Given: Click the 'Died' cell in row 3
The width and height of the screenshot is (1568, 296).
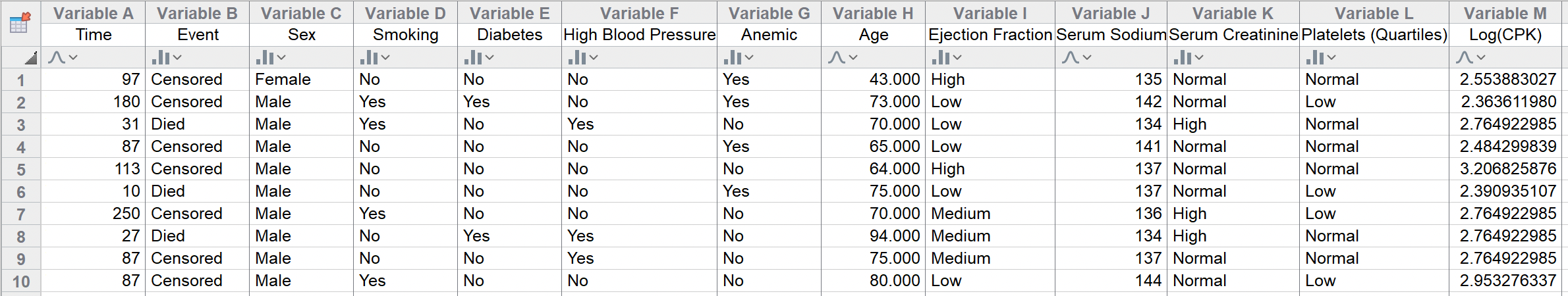Looking at the screenshot, I should coord(168,124).
